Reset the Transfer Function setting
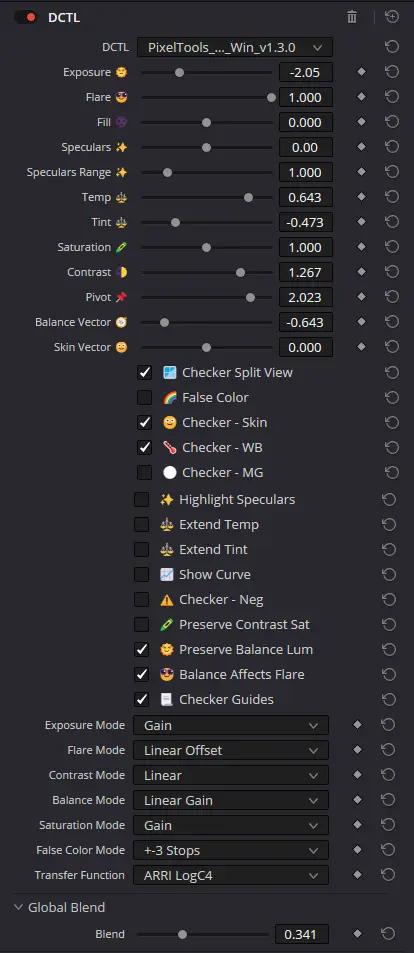The width and height of the screenshot is (414, 953). pos(388,875)
